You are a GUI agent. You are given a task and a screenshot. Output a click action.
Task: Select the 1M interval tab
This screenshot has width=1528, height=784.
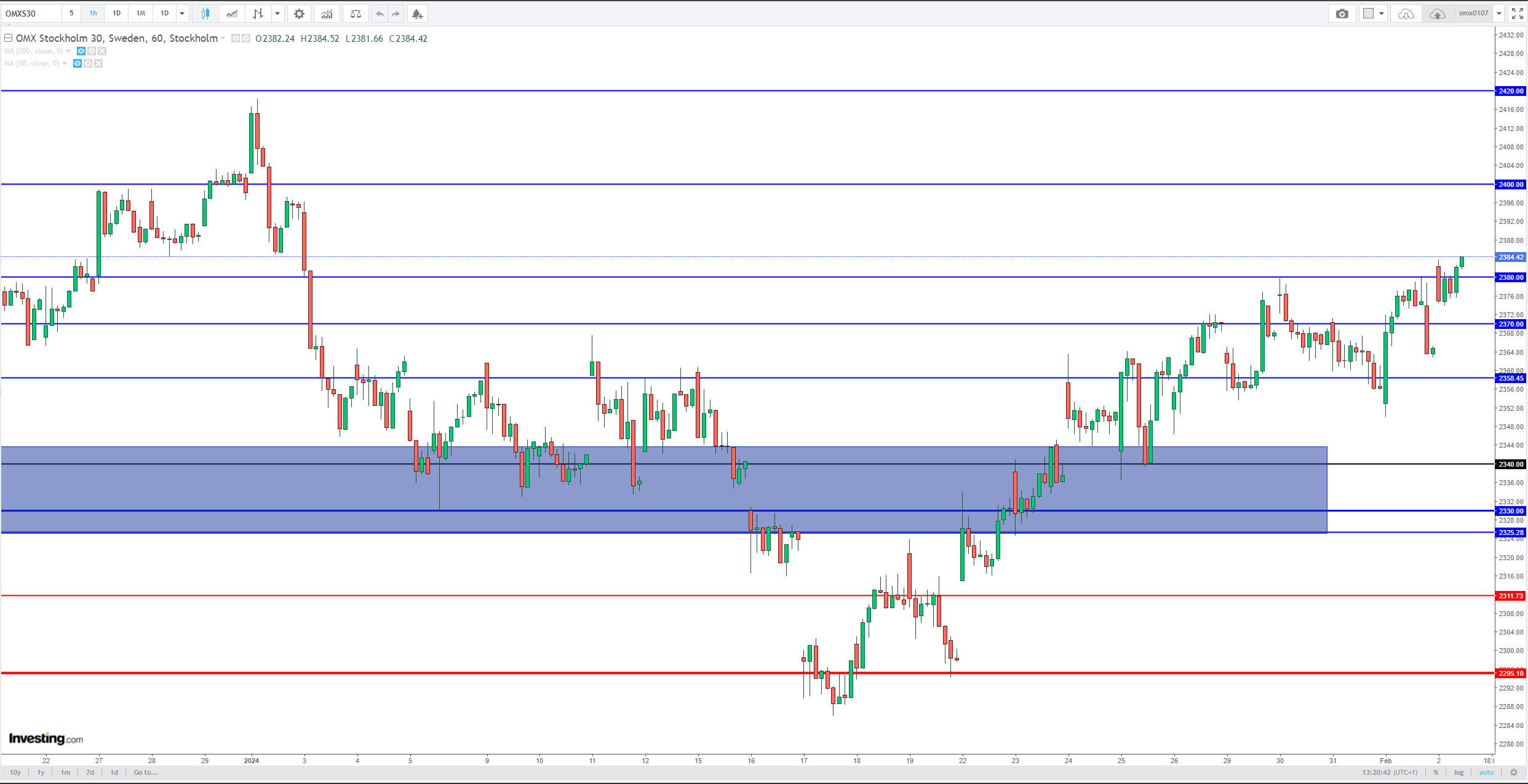[140, 13]
